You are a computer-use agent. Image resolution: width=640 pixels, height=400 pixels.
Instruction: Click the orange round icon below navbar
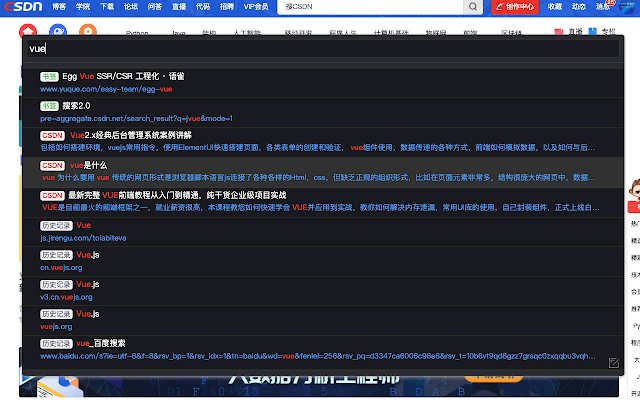[88, 31]
